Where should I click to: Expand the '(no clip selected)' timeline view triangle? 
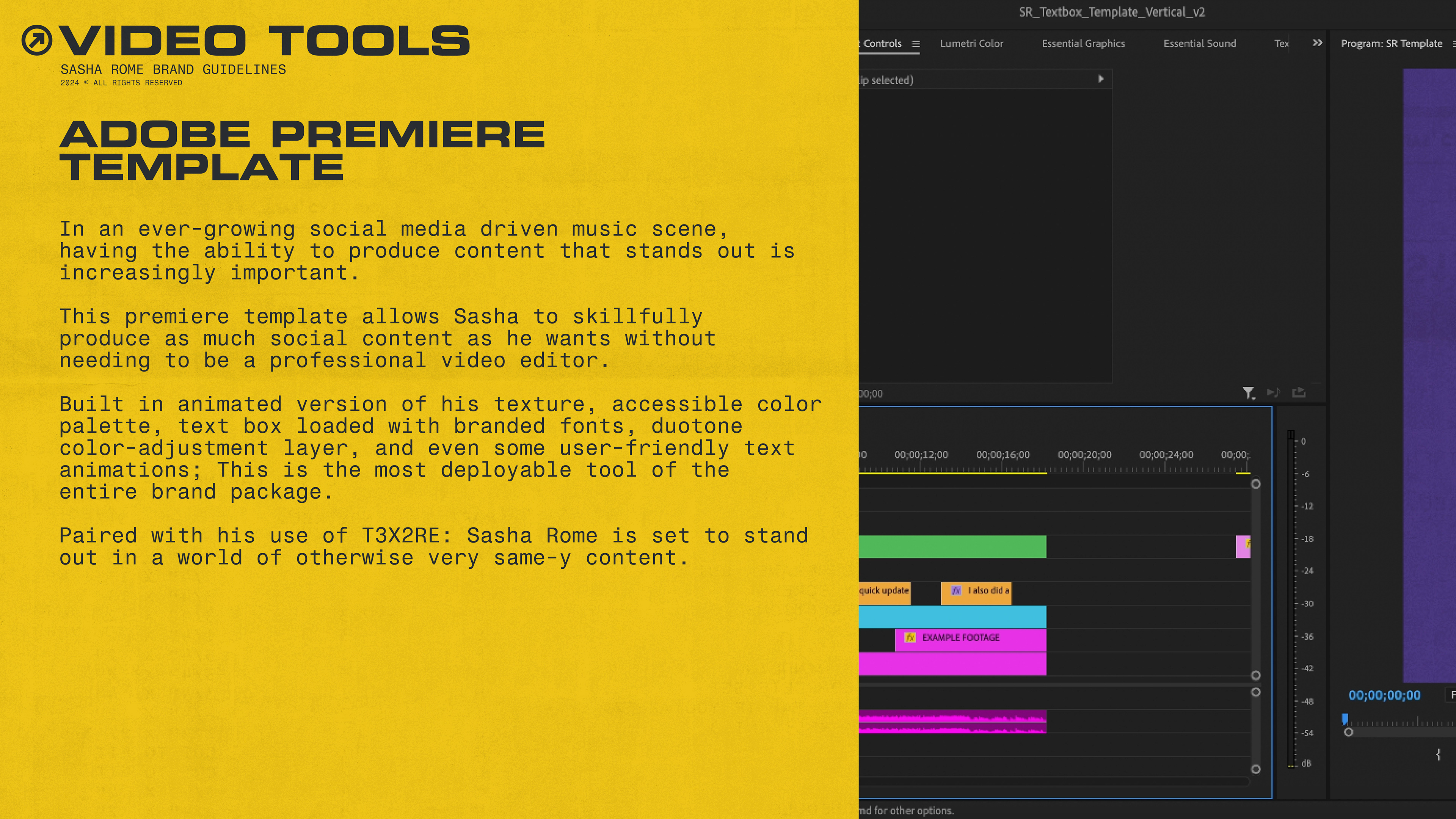(x=1100, y=79)
